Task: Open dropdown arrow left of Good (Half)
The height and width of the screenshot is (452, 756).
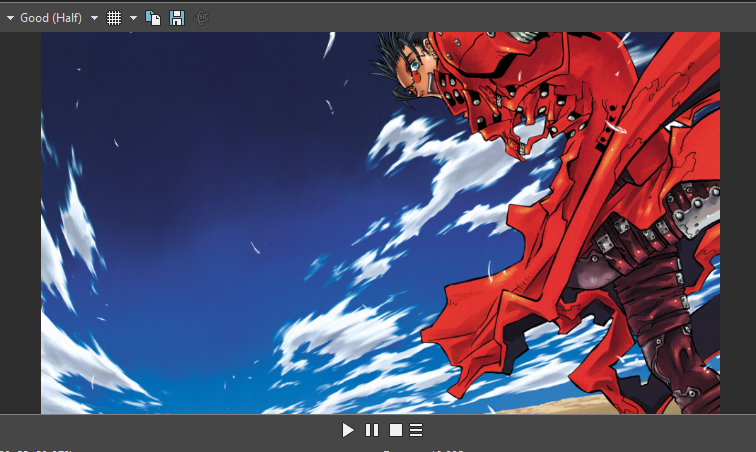Action: click(x=10, y=18)
